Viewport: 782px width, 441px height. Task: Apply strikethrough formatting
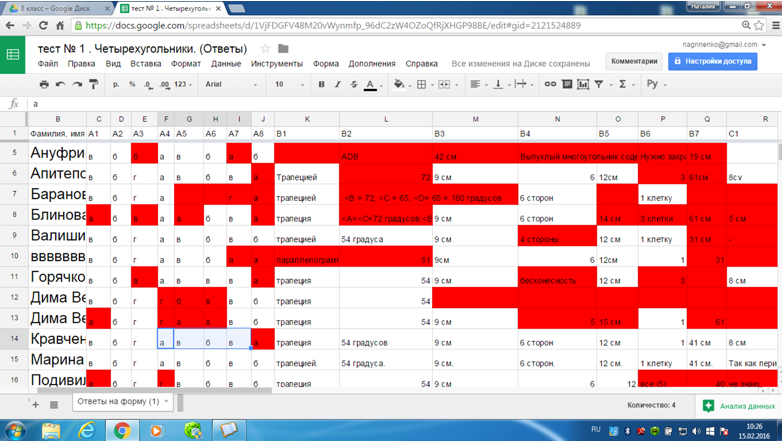coord(354,85)
